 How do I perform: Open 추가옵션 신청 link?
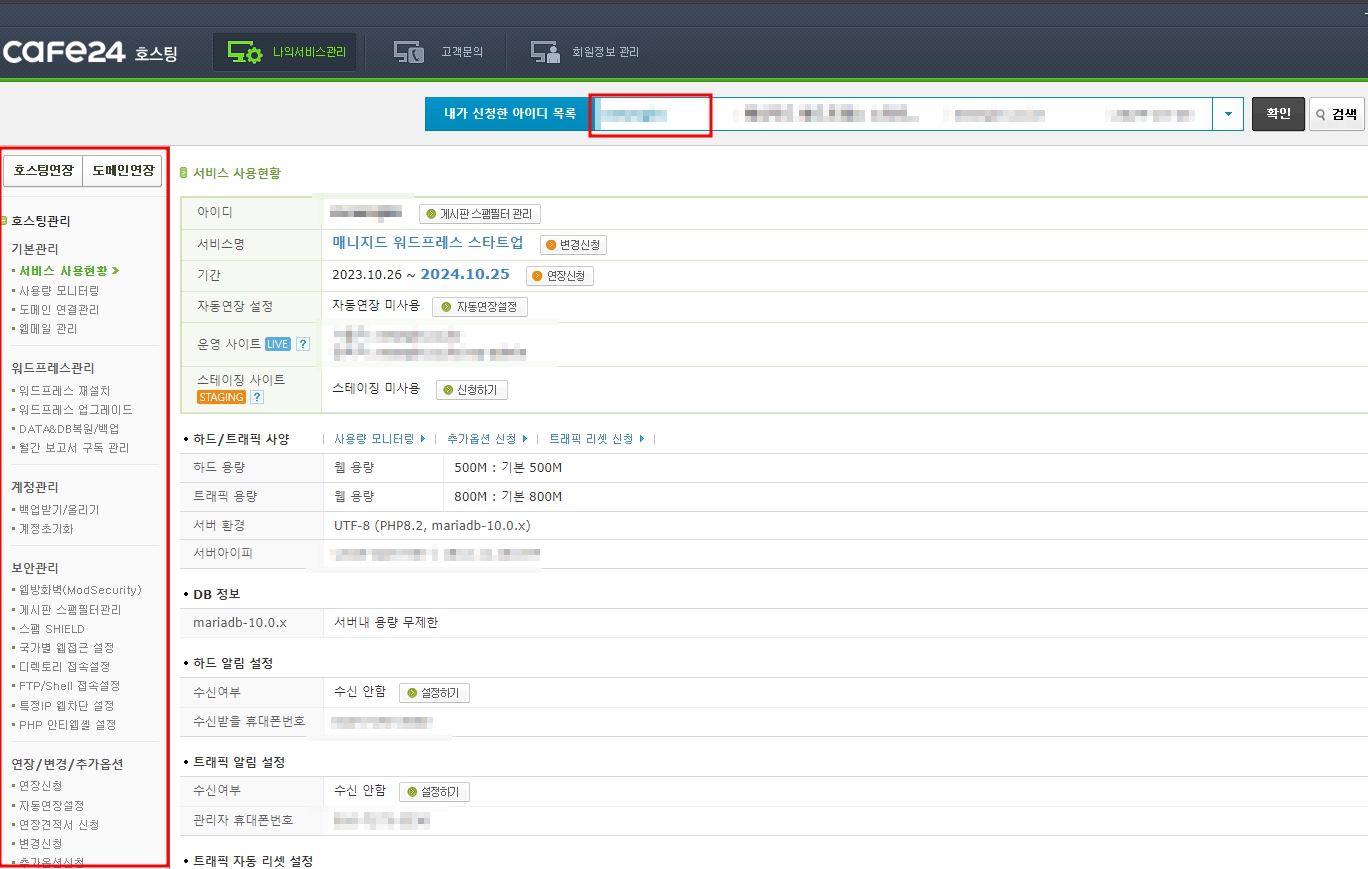[x=487, y=439]
